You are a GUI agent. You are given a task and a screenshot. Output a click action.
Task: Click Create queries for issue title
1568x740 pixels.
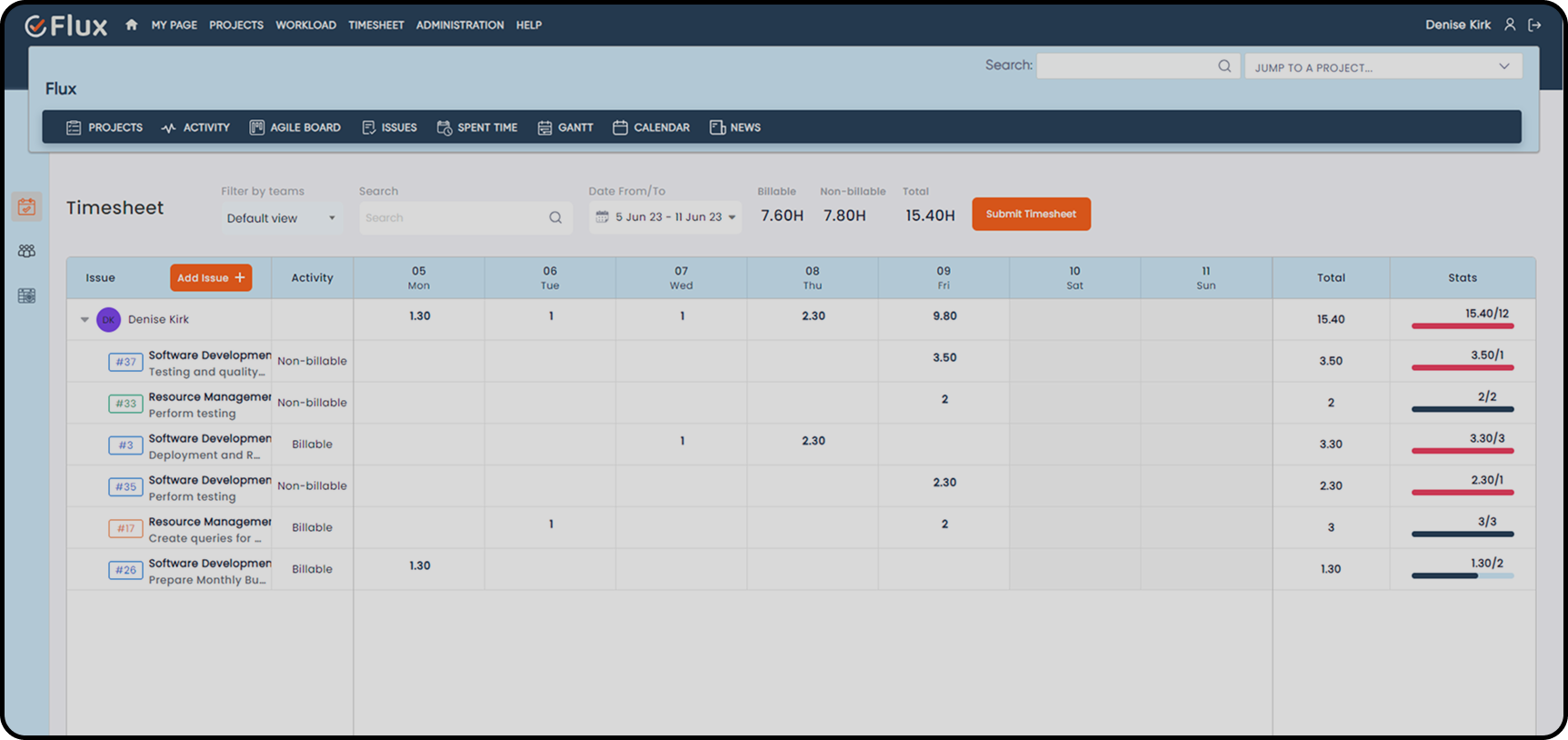coord(205,538)
